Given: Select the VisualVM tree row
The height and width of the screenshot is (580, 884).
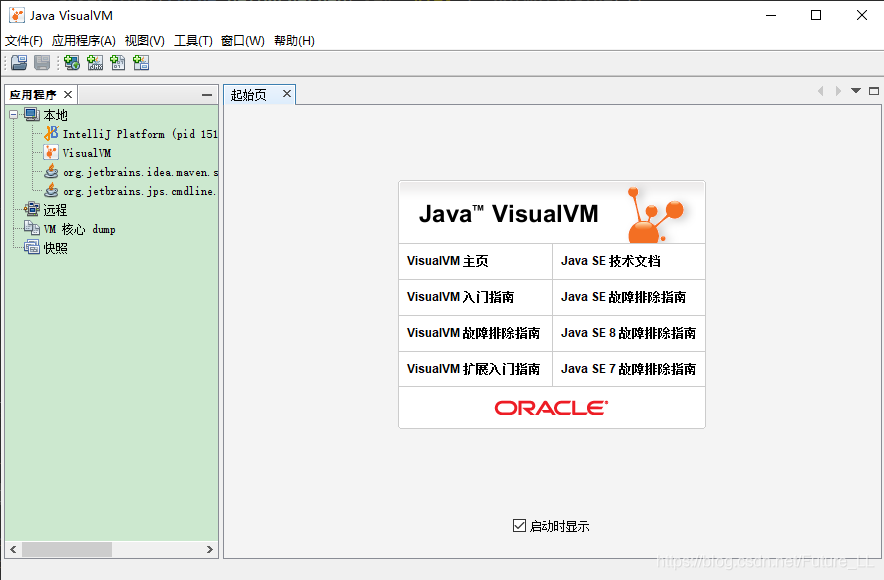Looking at the screenshot, I should click(87, 153).
